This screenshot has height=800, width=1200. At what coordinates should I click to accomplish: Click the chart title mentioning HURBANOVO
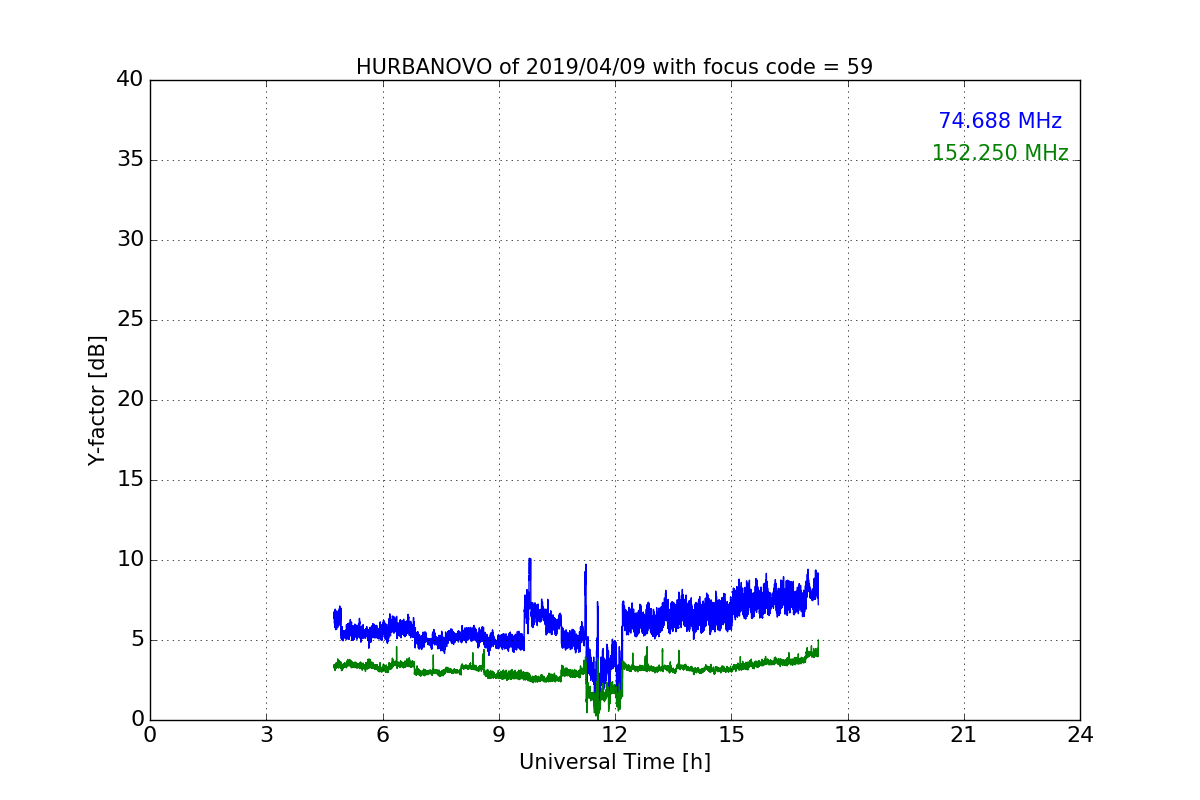point(614,67)
